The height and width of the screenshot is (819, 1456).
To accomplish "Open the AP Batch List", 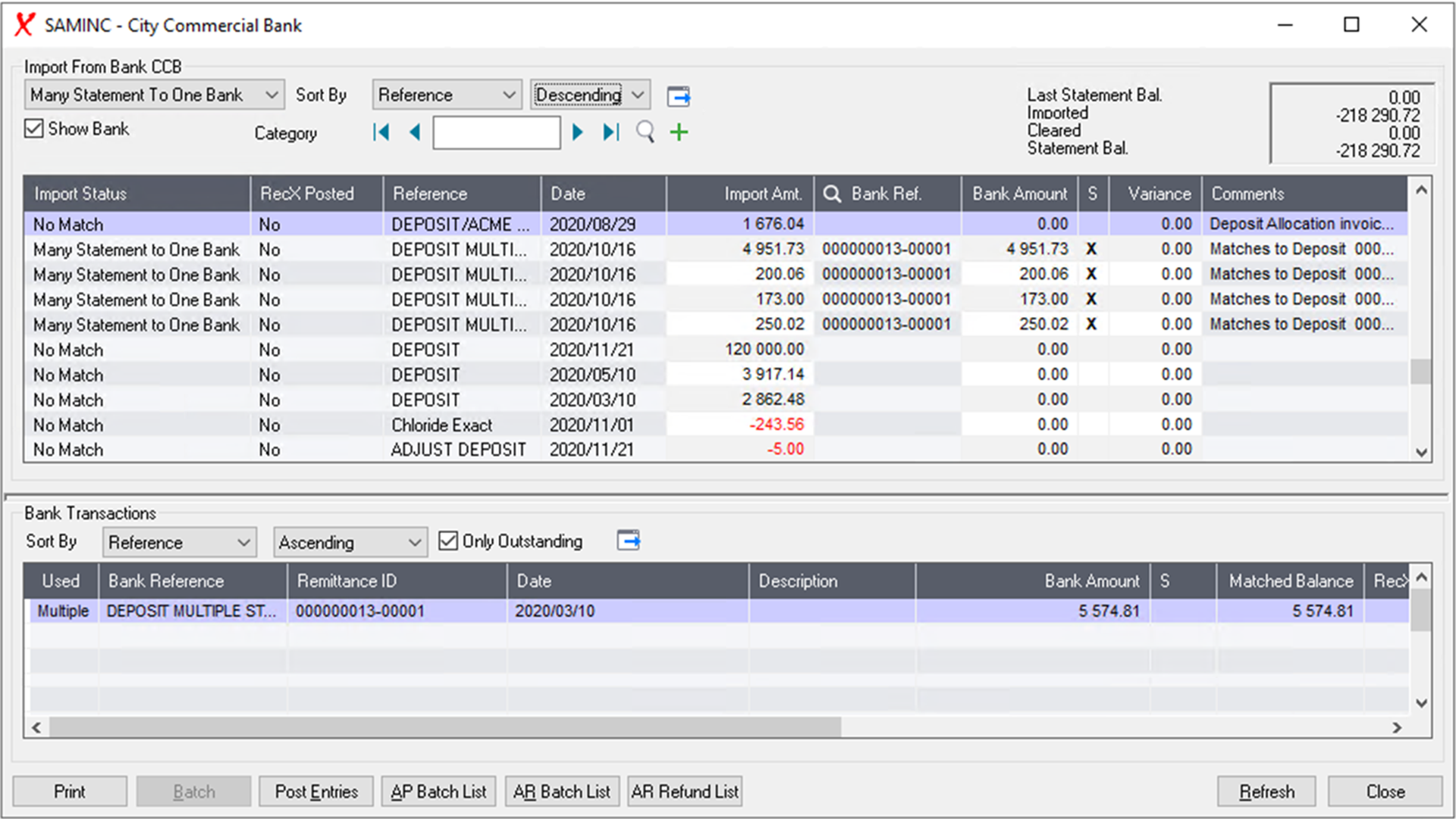I will coord(438,792).
